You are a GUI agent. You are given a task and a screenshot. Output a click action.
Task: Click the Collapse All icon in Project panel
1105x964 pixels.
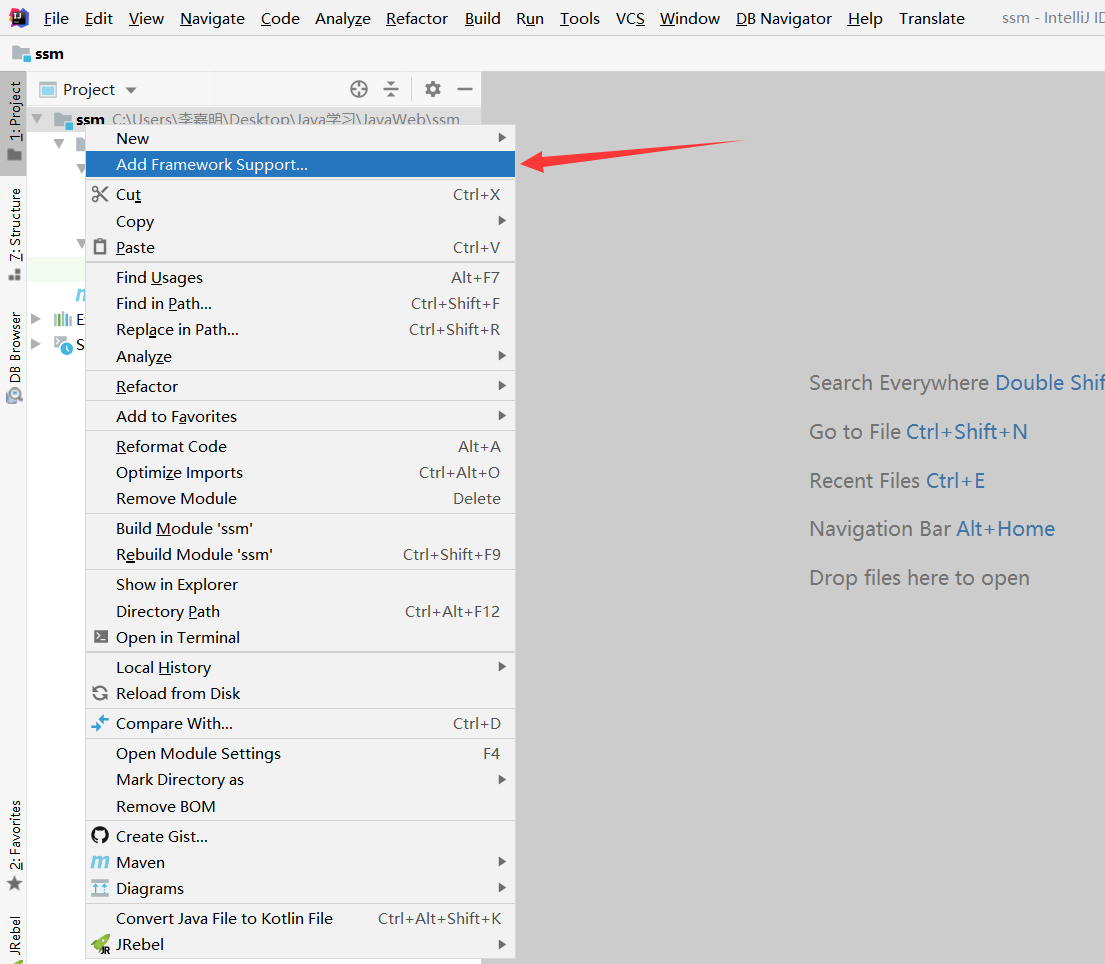pos(390,89)
